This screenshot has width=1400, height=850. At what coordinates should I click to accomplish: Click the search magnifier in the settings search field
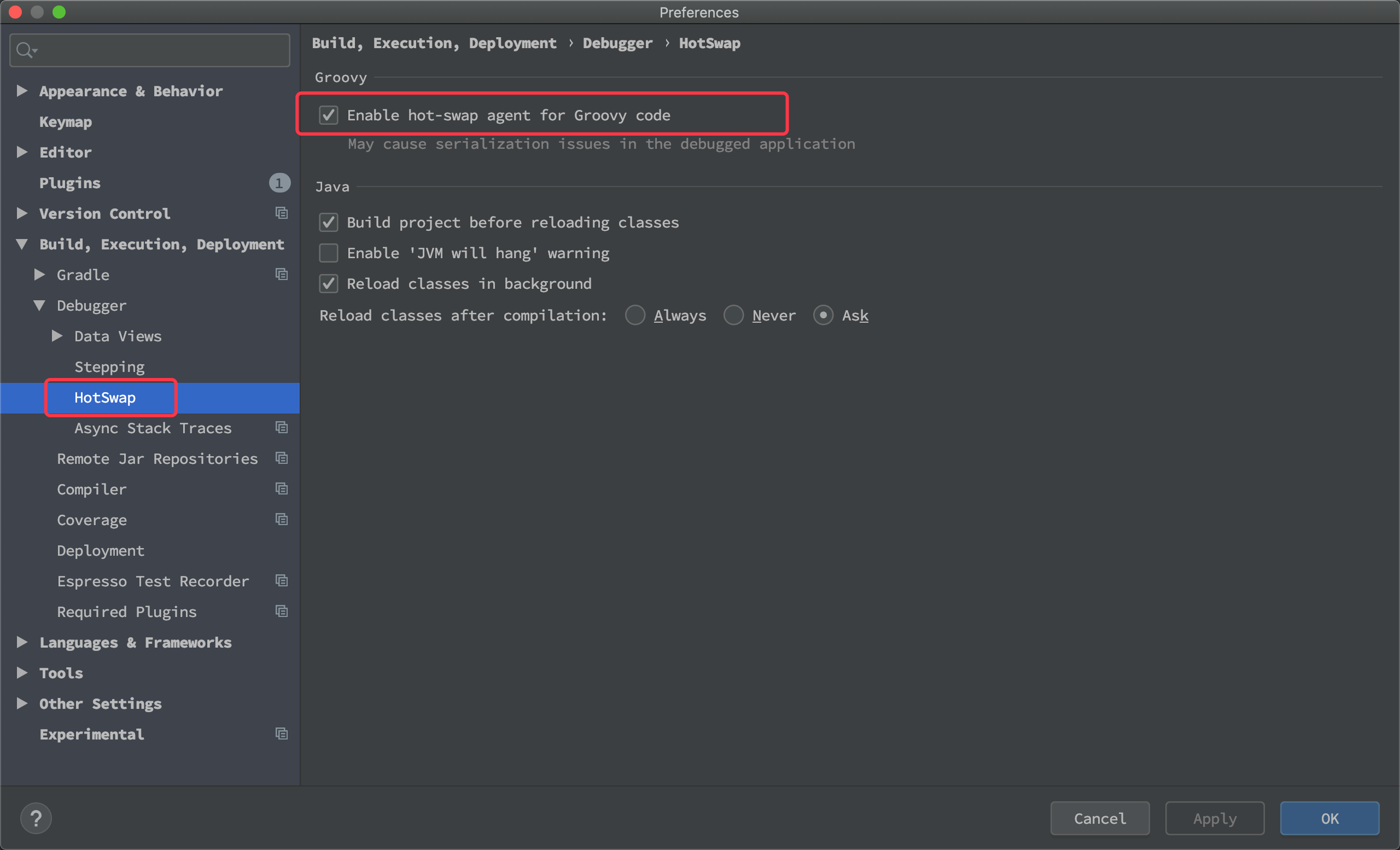tap(24, 49)
